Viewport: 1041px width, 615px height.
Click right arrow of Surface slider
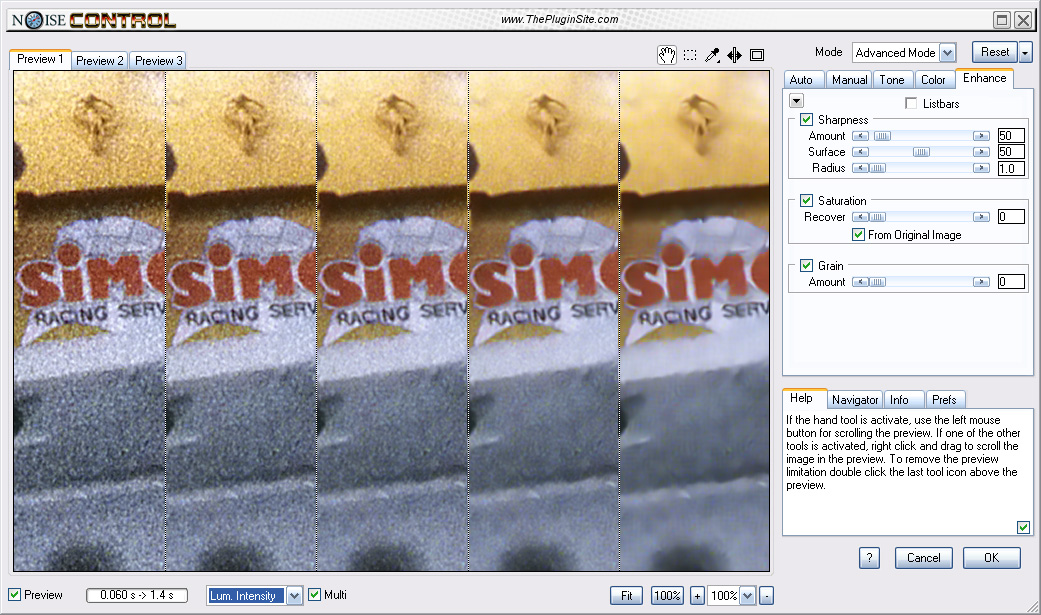[x=981, y=152]
